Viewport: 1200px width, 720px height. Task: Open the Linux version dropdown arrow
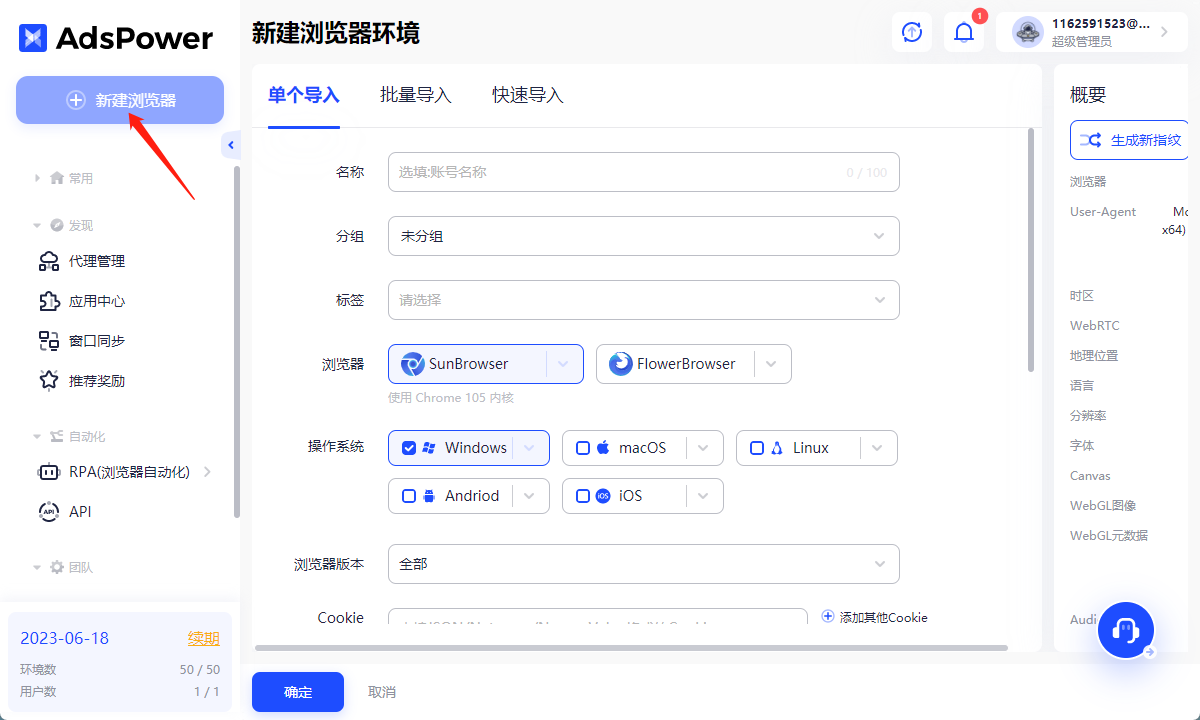[x=878, y=448]
